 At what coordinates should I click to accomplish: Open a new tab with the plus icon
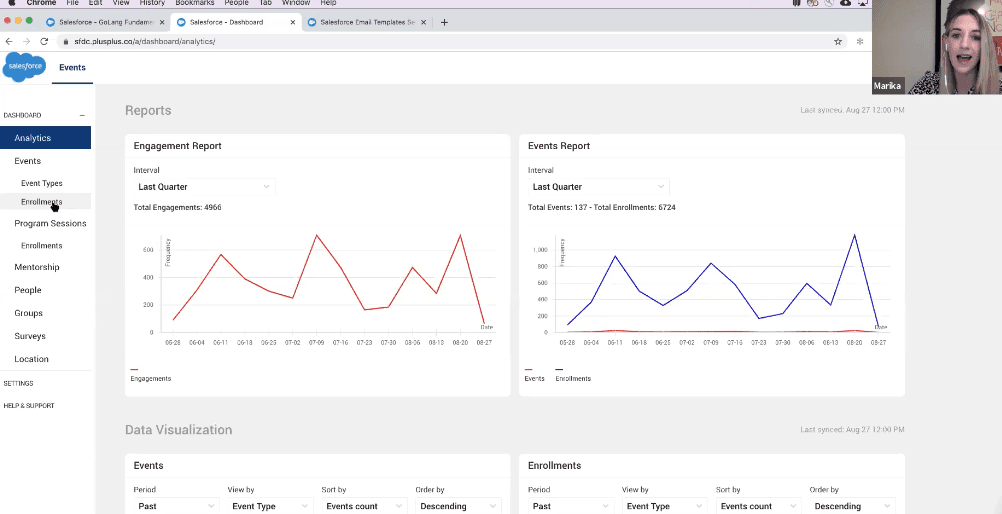pyautogui.click(x=444, y=22)
